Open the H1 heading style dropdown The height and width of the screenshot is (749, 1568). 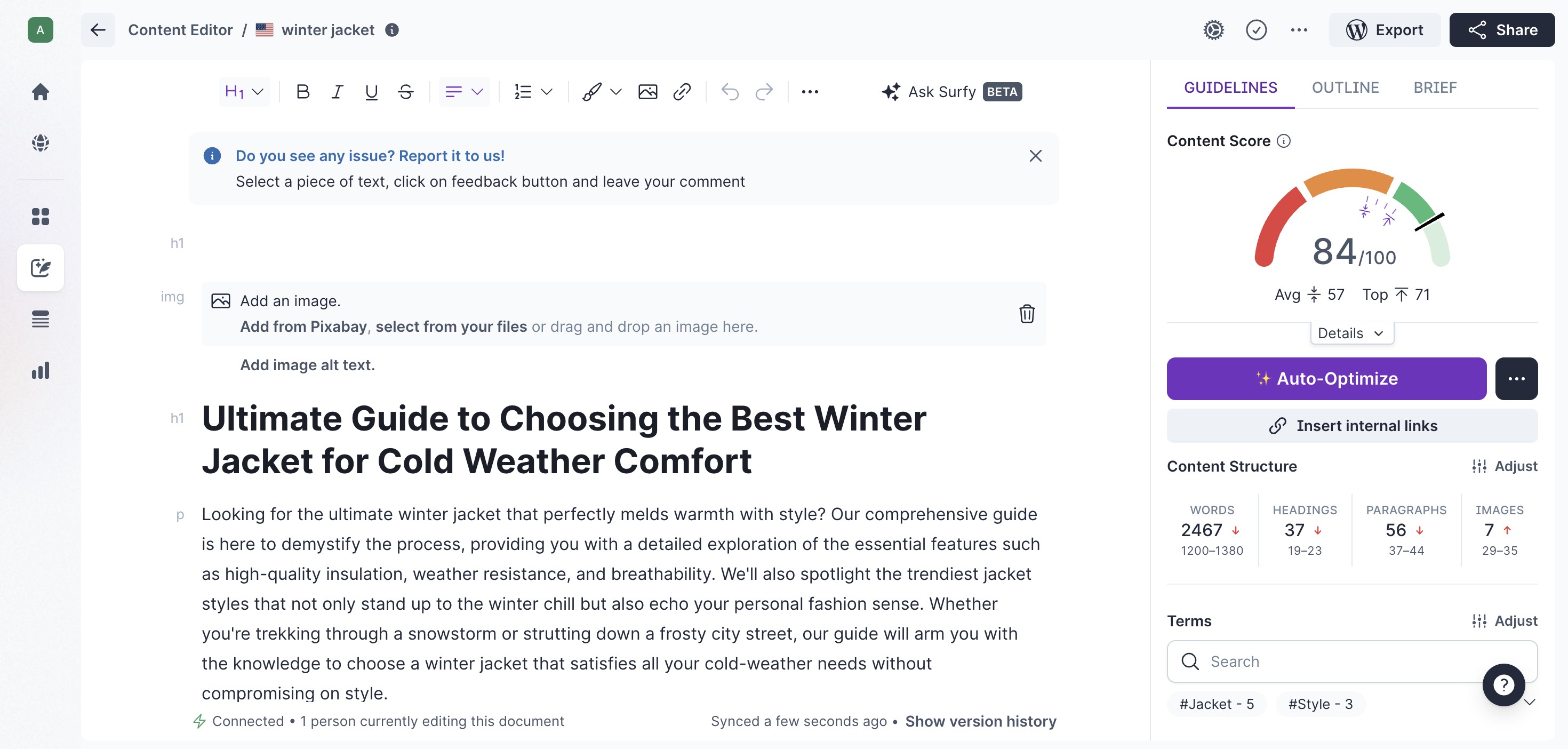(244, 92)
